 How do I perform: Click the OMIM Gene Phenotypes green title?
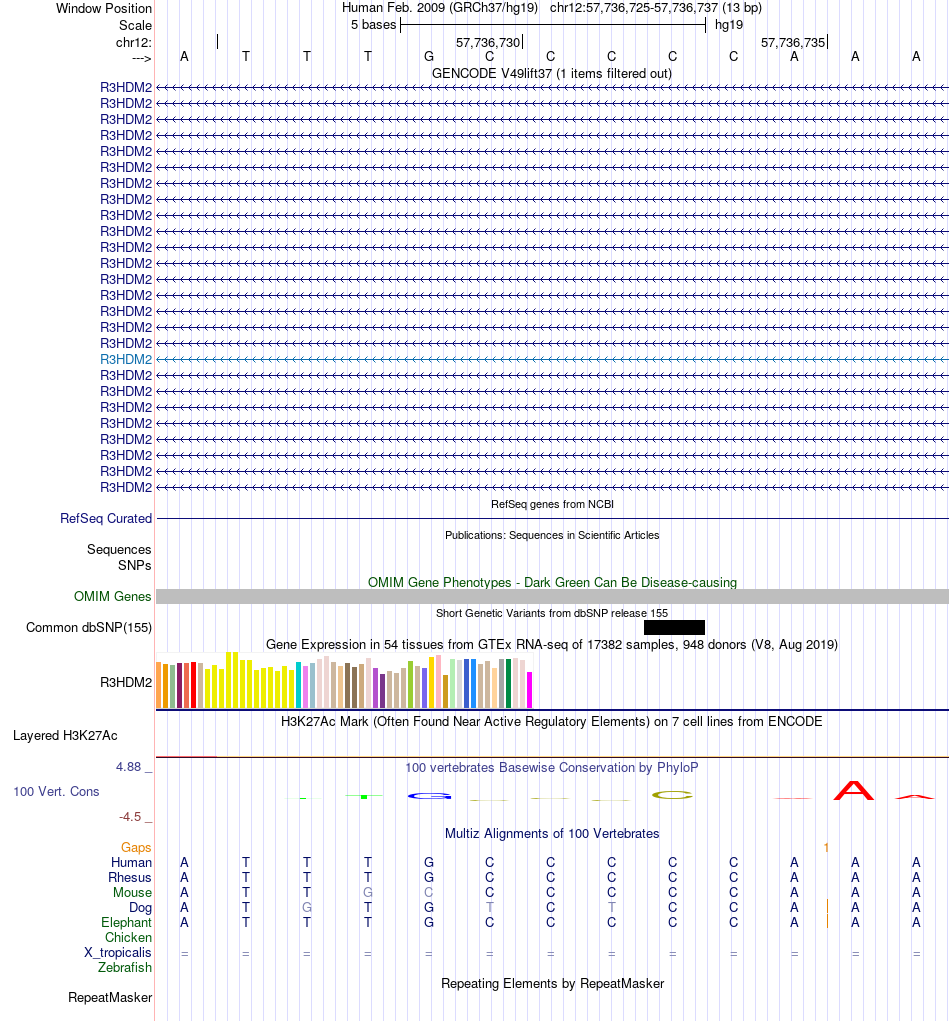(552, 582)
